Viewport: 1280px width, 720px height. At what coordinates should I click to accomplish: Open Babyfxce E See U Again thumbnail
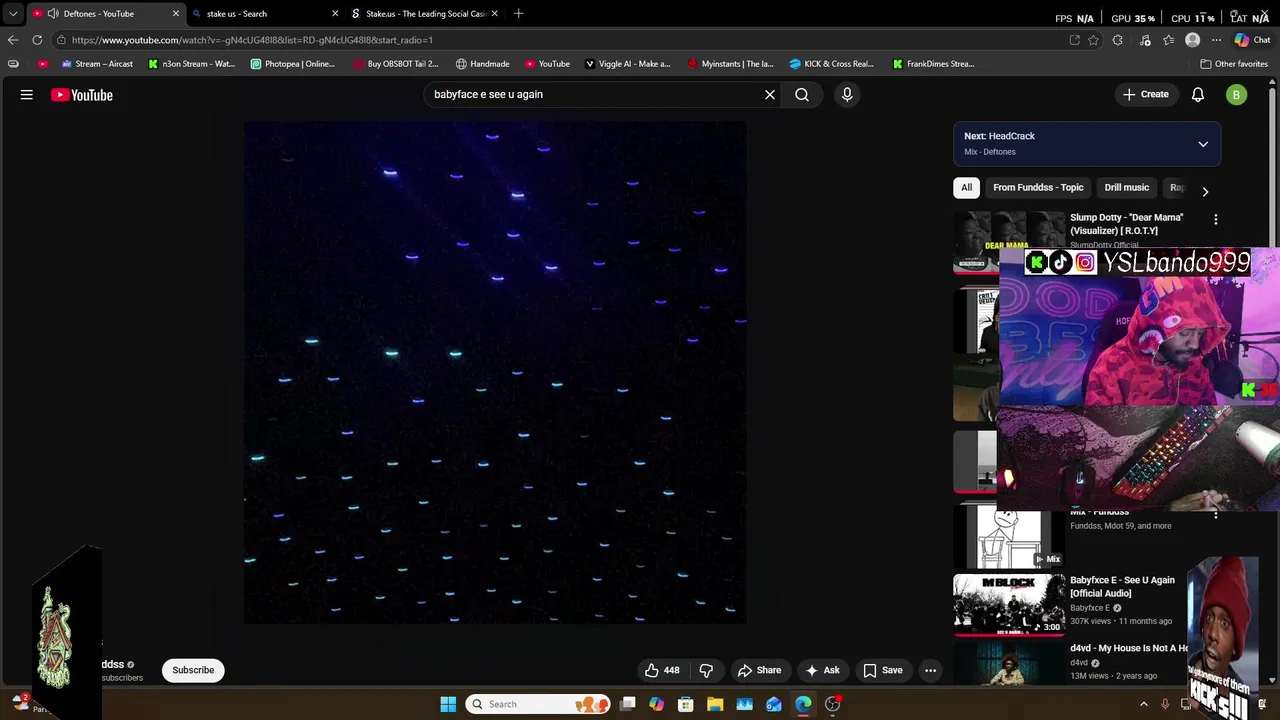[1009, 604]
